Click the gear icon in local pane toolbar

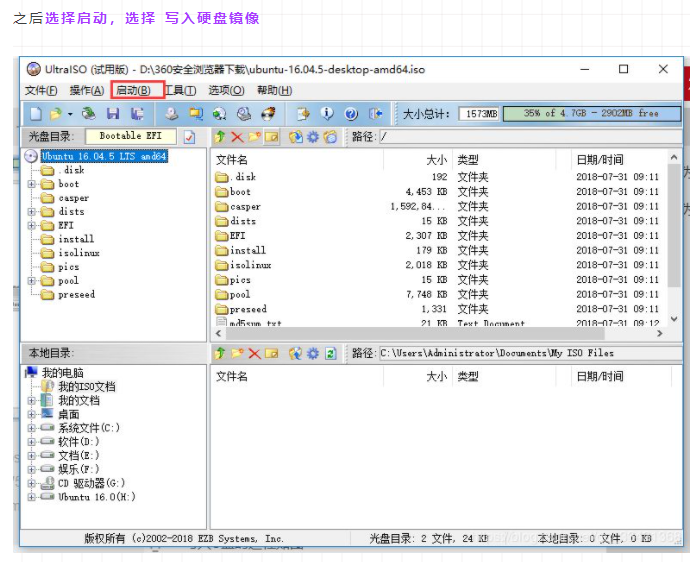pyautogui.click(x=313, y=354)
